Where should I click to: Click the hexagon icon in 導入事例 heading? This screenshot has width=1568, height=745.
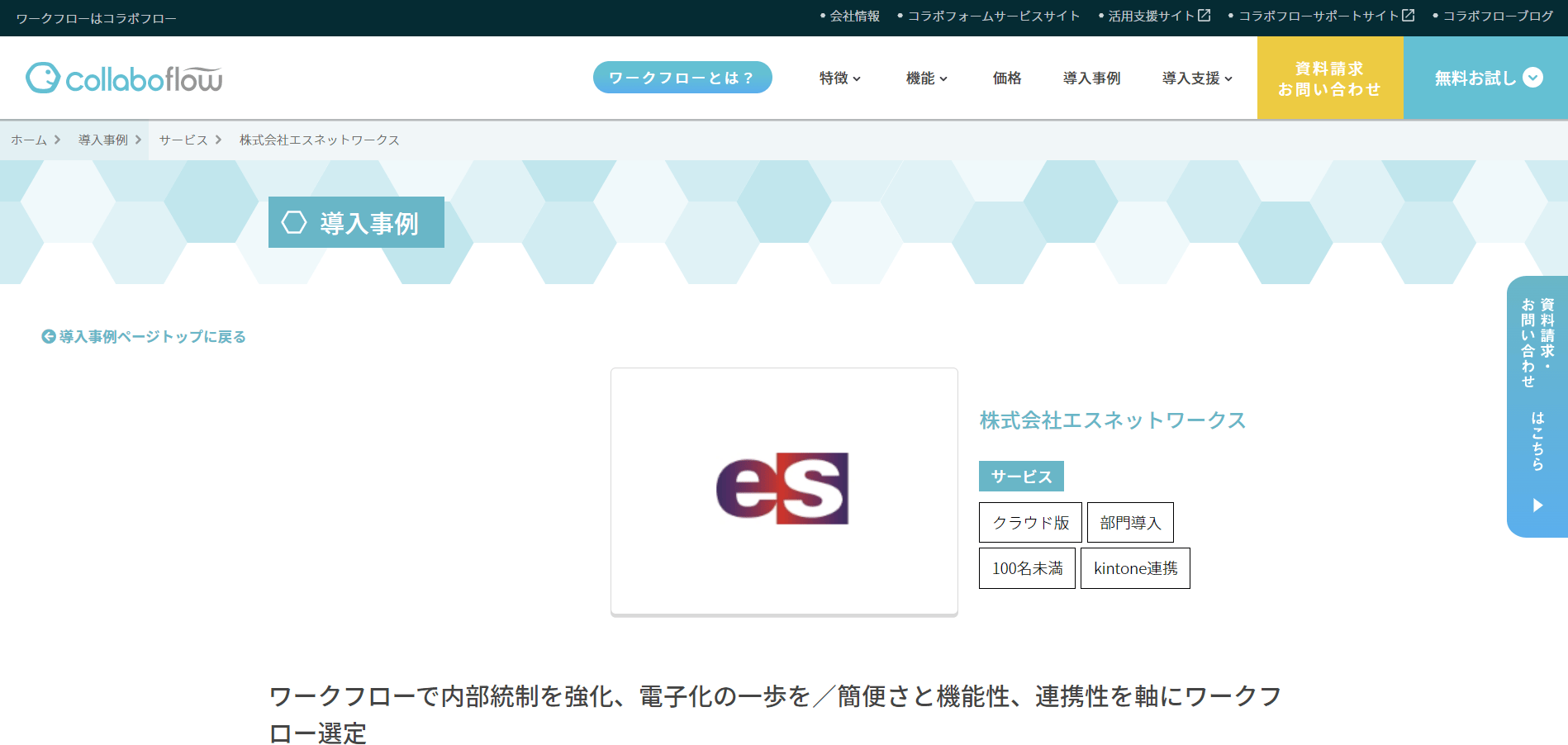click(x=294, y=222)
